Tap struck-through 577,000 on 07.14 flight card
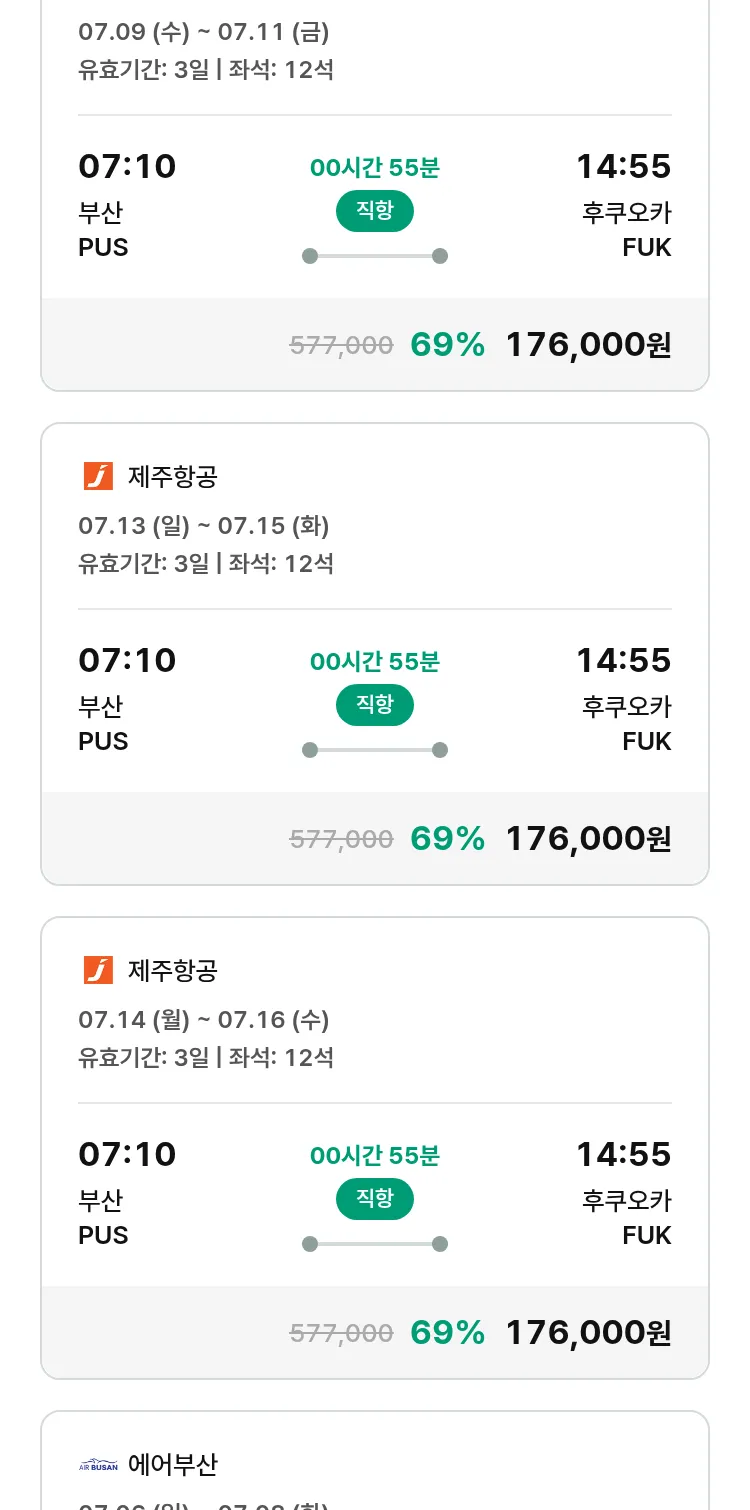 (341, 1333)
